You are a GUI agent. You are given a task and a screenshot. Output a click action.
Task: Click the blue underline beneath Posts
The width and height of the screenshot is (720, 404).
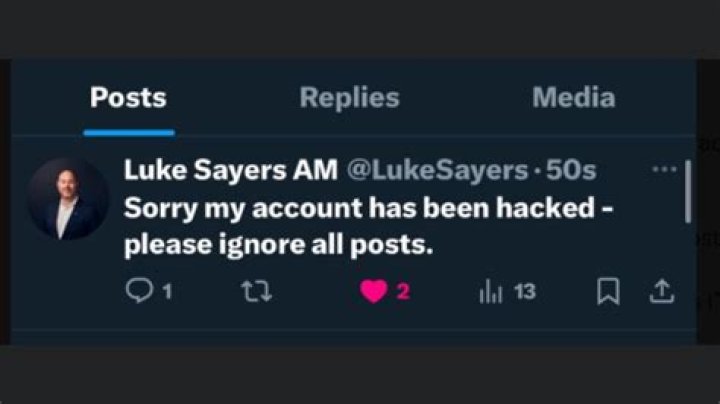point(129,131)
